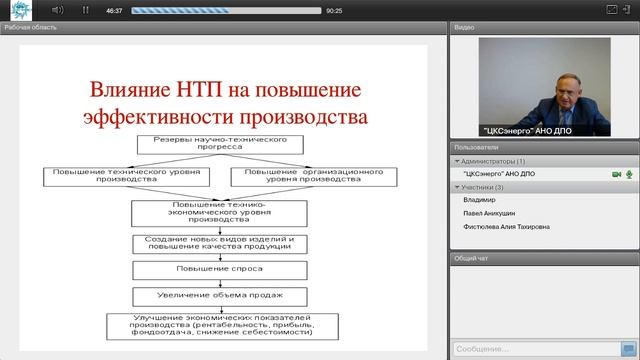Screen dimensions: 640x360
Task: Collapse the Администраторы (1) group
Action: point(457,161)
